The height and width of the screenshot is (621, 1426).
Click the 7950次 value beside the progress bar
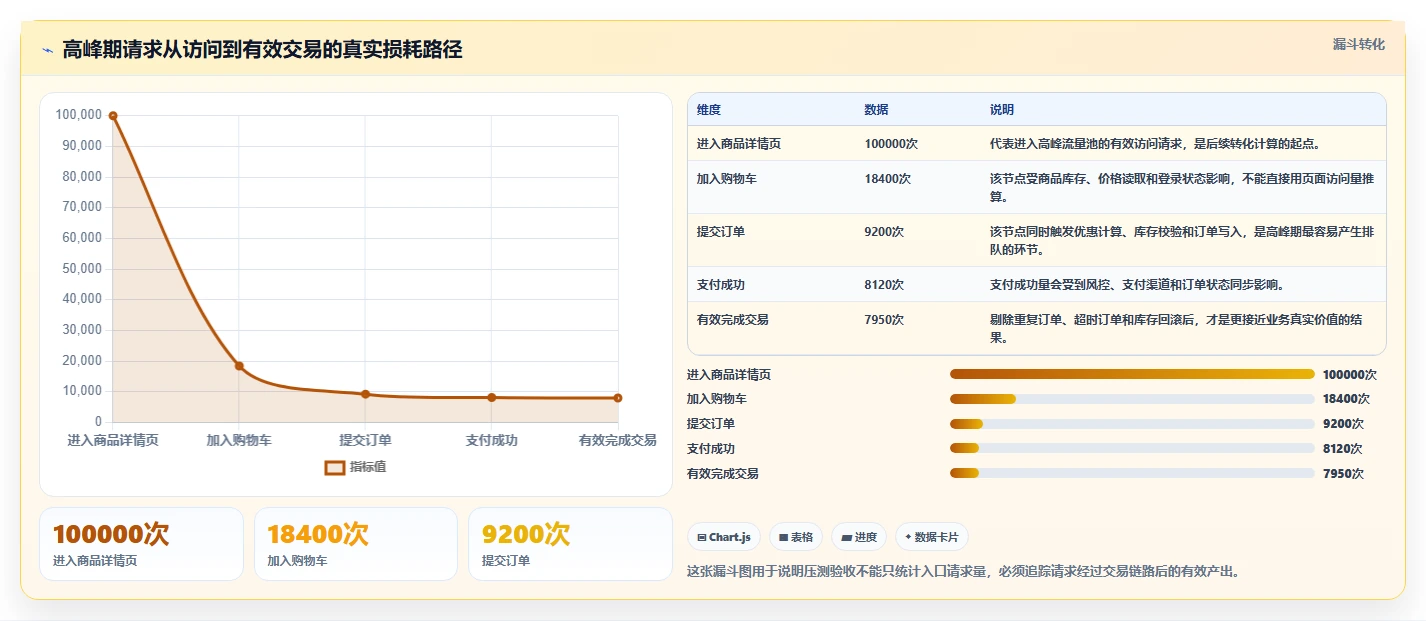[1343, 474]
